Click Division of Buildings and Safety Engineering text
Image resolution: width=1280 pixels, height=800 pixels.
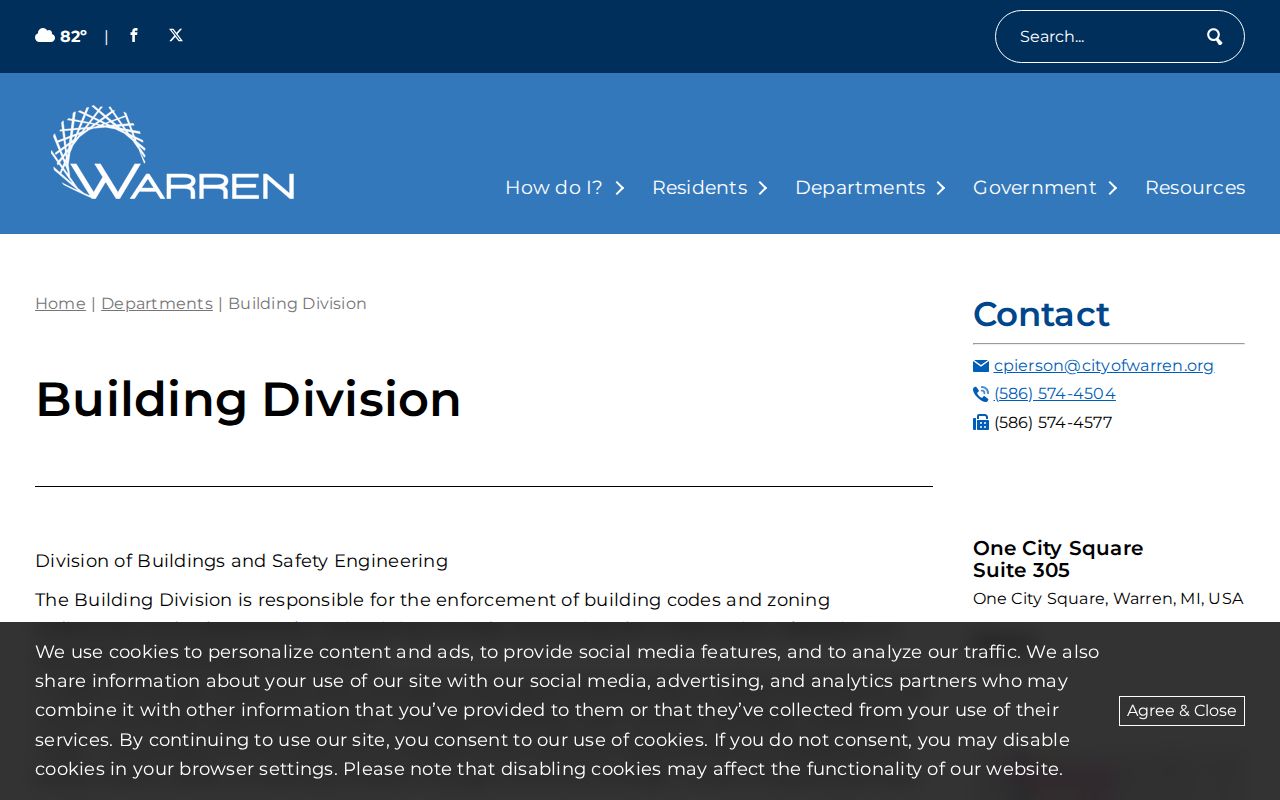(x=241, y=561)
